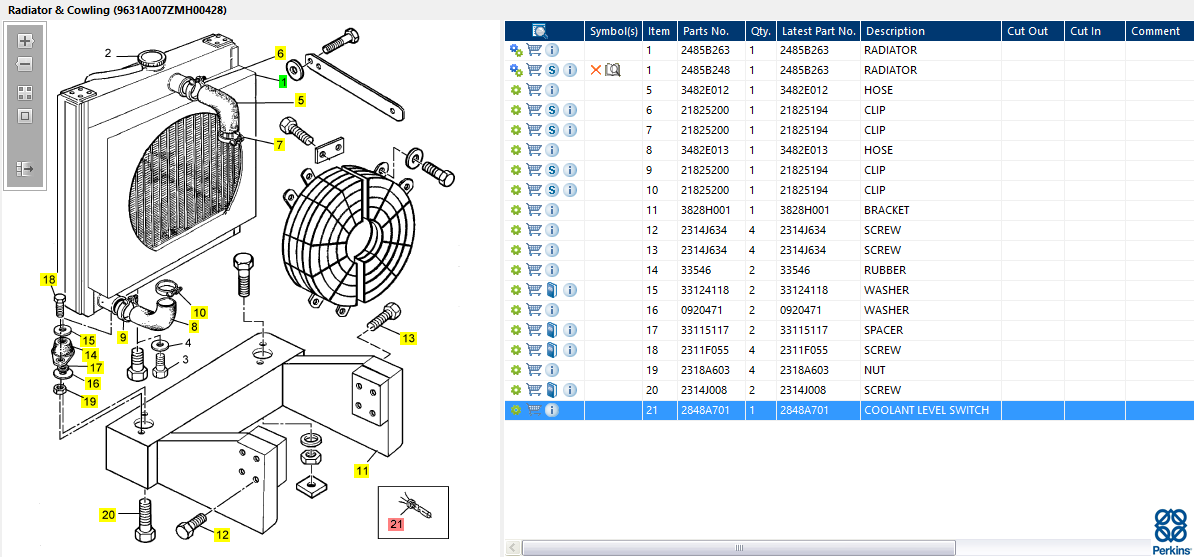Select callout 11 on the diagram
The image size is (1194, 557).
(x=364, y=469)
